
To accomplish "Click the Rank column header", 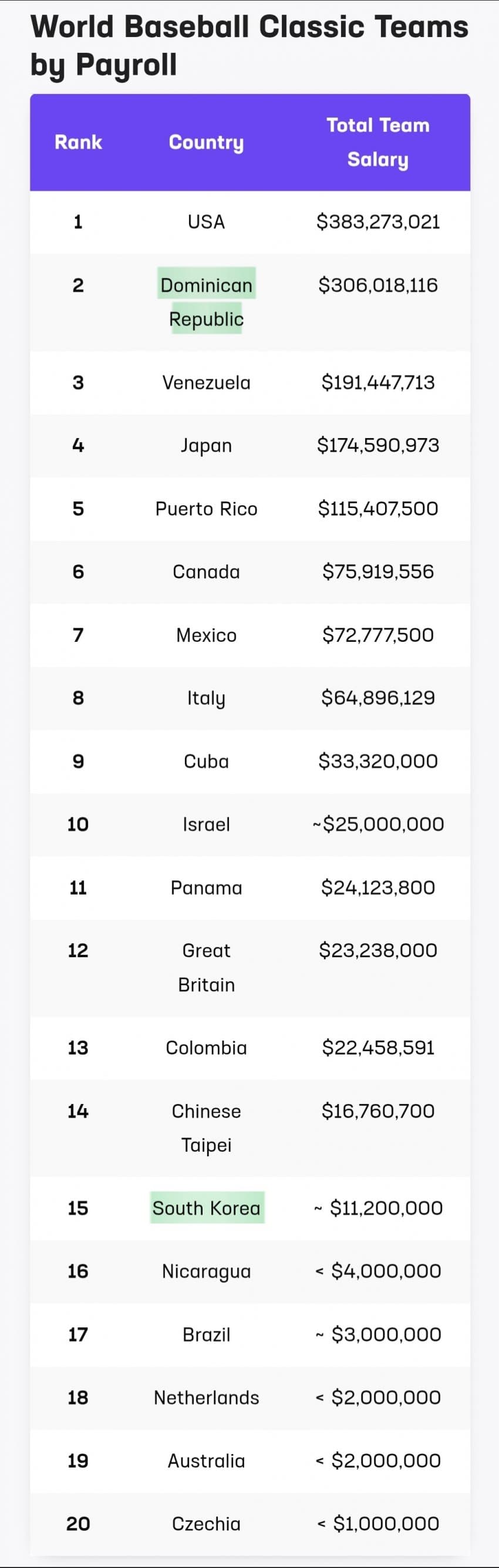I will [x=79, y=143].
